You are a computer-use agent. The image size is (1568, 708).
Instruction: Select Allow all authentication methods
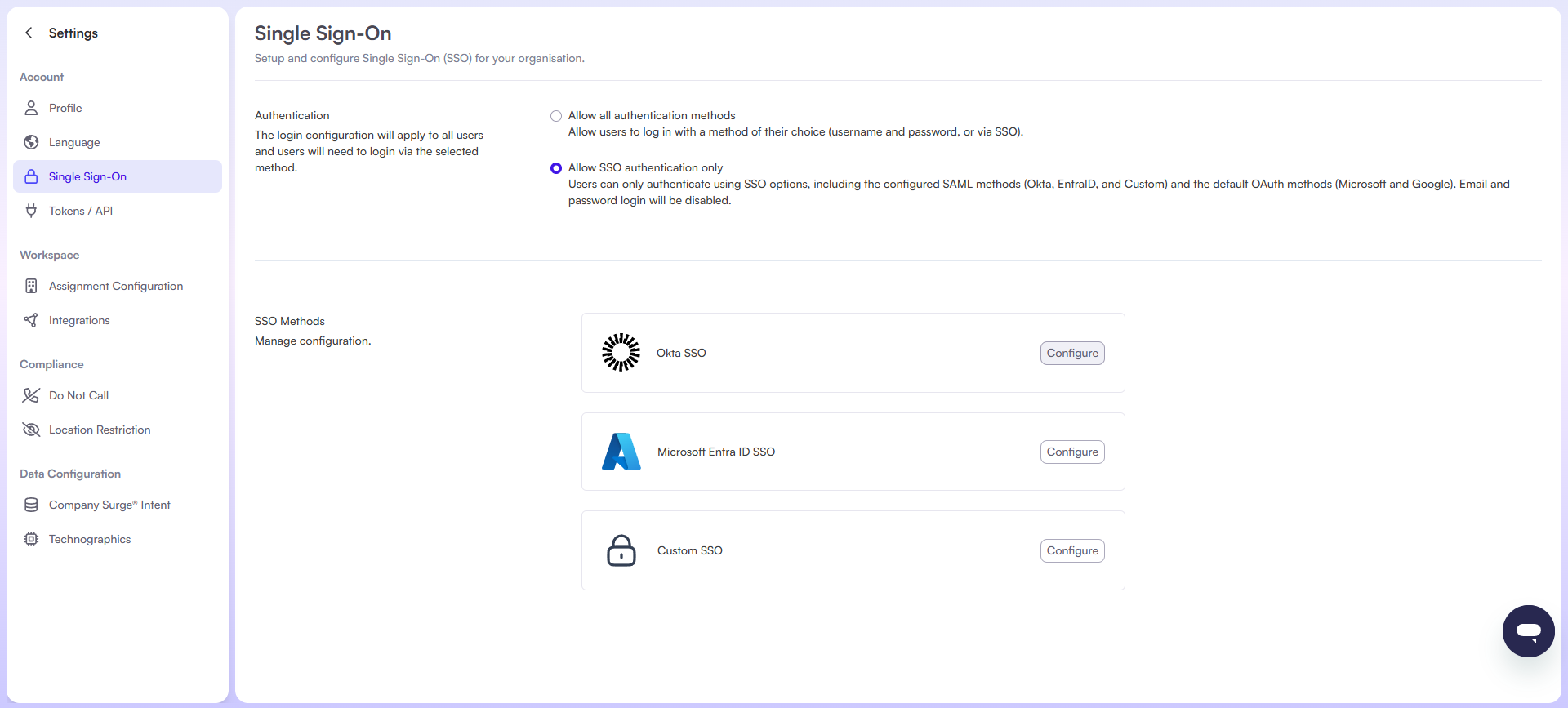point(556,116)
